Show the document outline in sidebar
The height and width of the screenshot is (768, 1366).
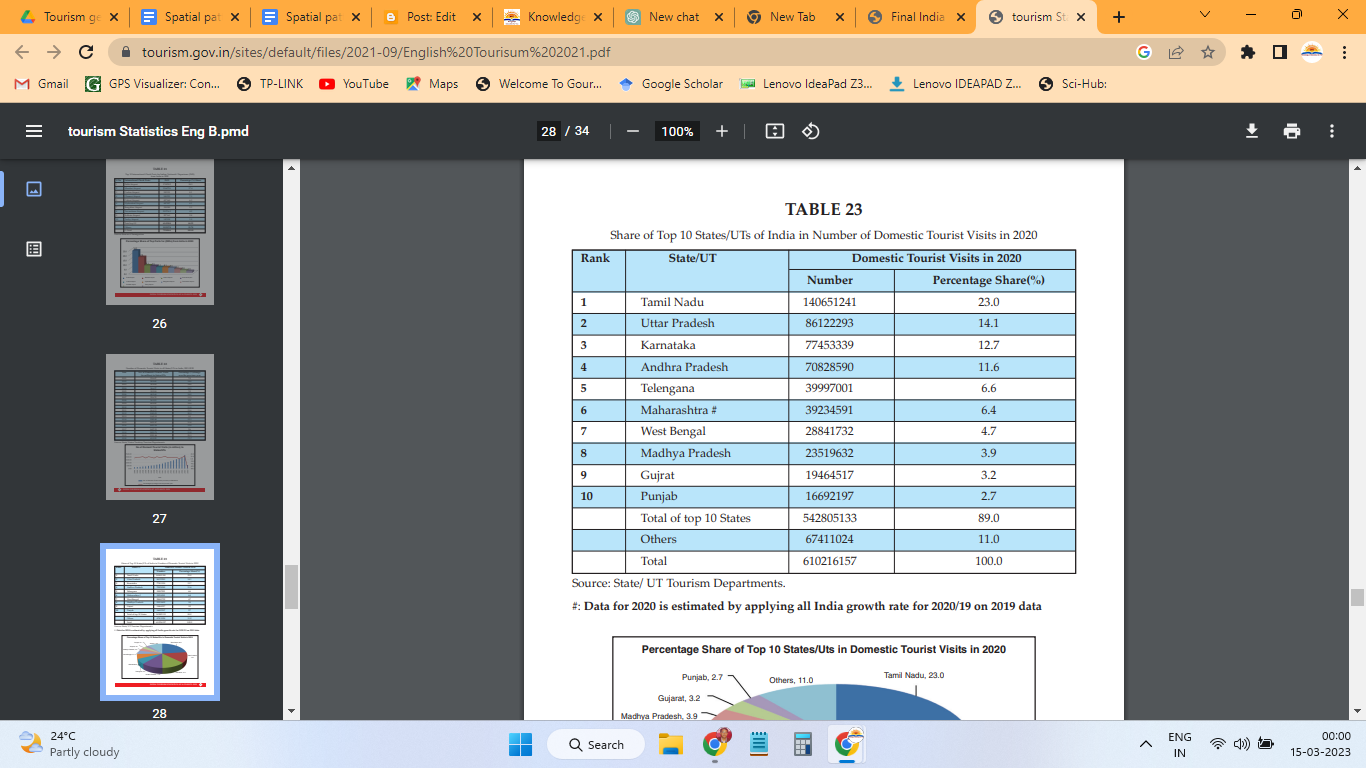[34, 249]
